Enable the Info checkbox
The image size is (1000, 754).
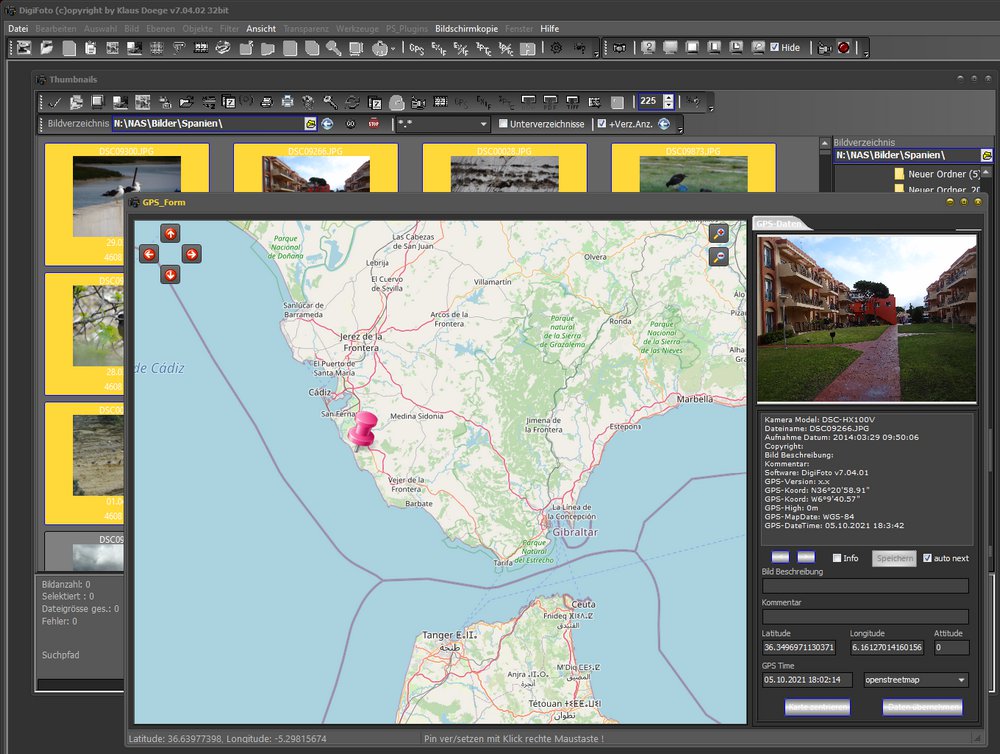tap(838, 558)
